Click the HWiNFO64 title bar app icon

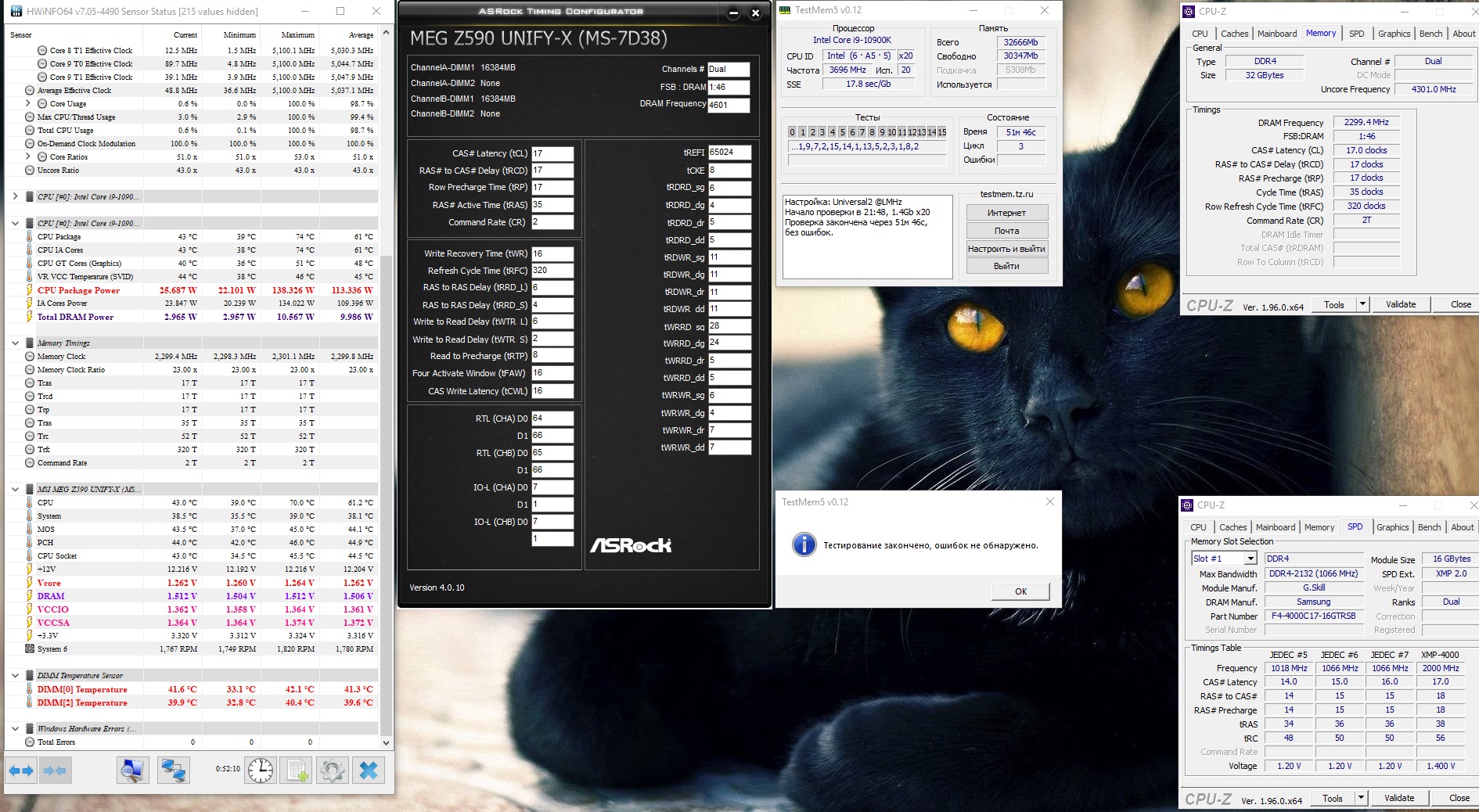point(15,12)
